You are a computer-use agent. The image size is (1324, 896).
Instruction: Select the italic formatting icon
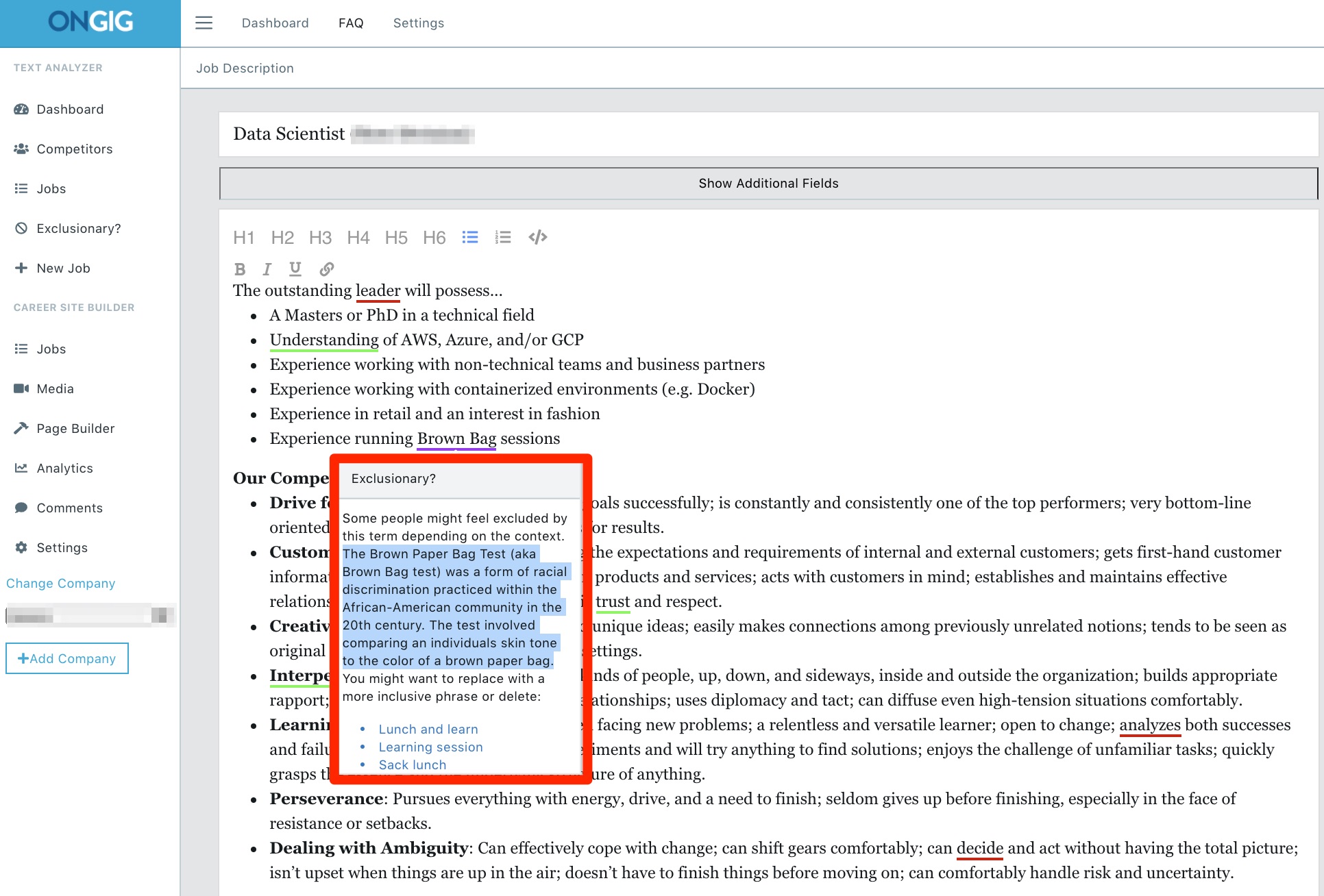[x=267, y=269]
